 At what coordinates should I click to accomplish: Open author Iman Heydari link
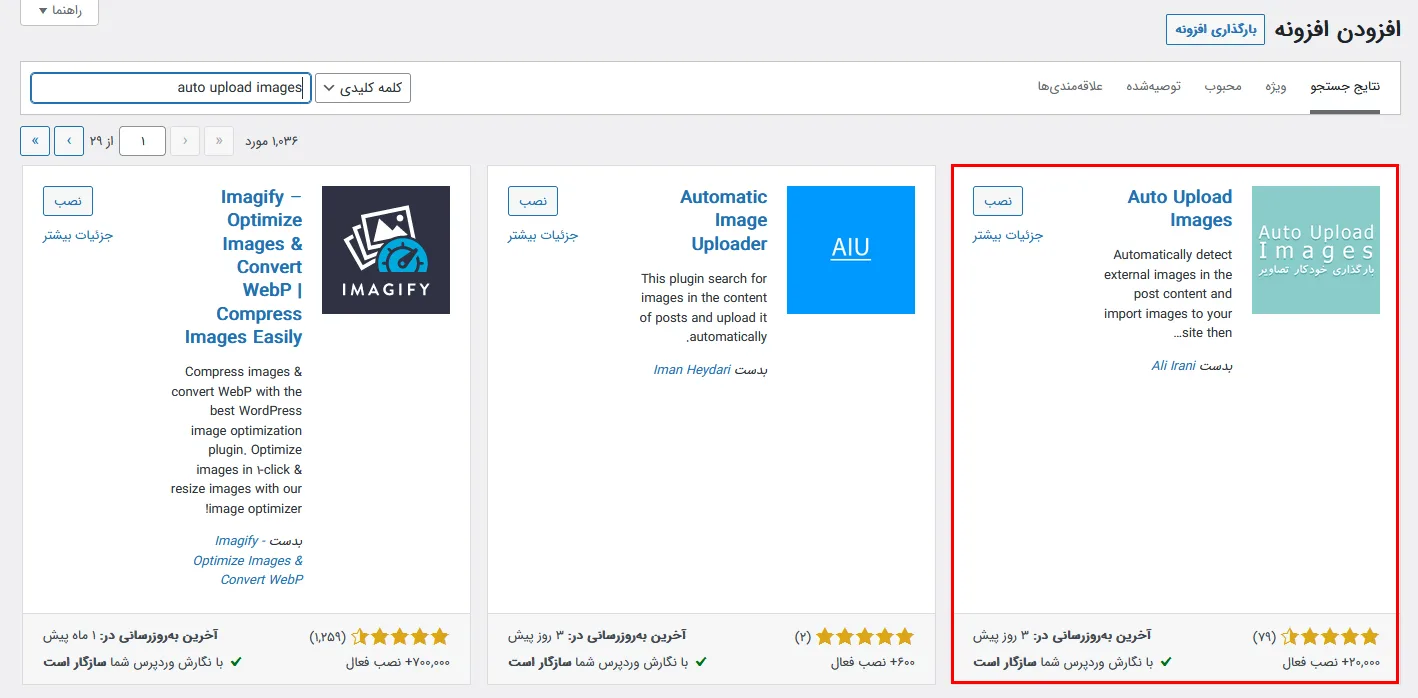pyautogui.click(x=692, y=370)
